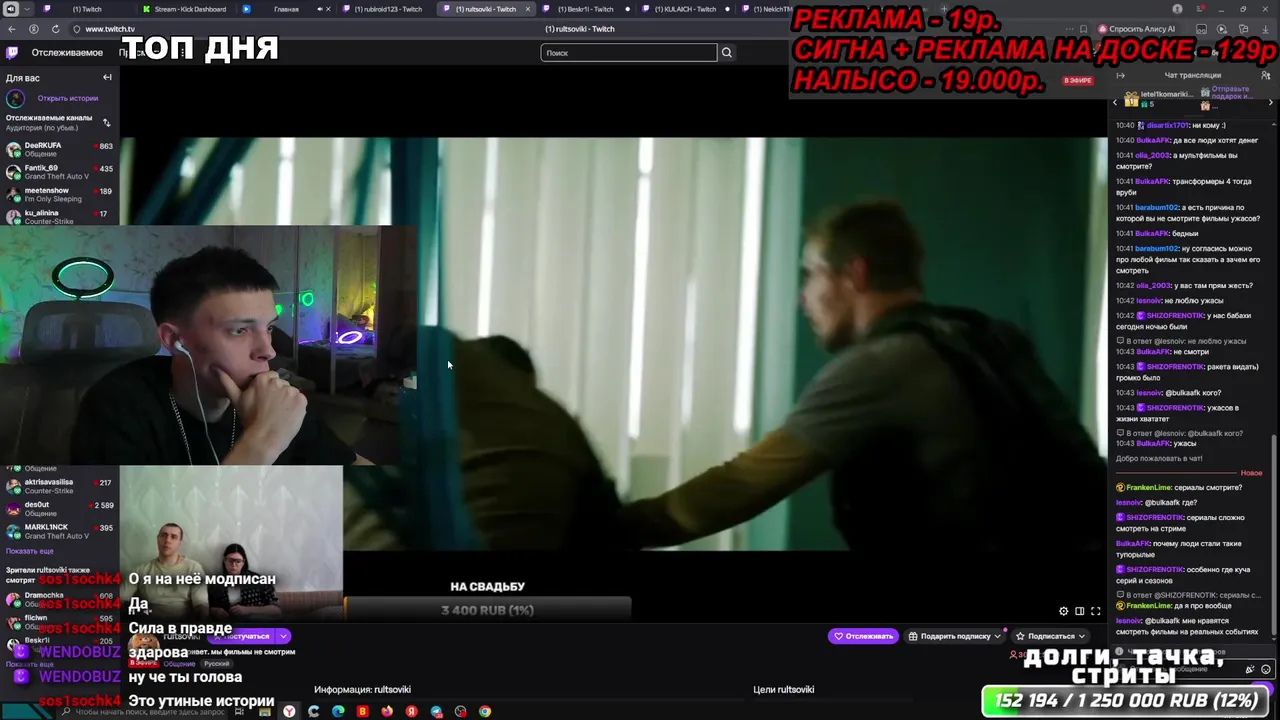Screen dimensions: 1280x720
Task: Click the НА СВАДЬБУ 3 400 RUB goal bar
Action: [x=488, y=609]
